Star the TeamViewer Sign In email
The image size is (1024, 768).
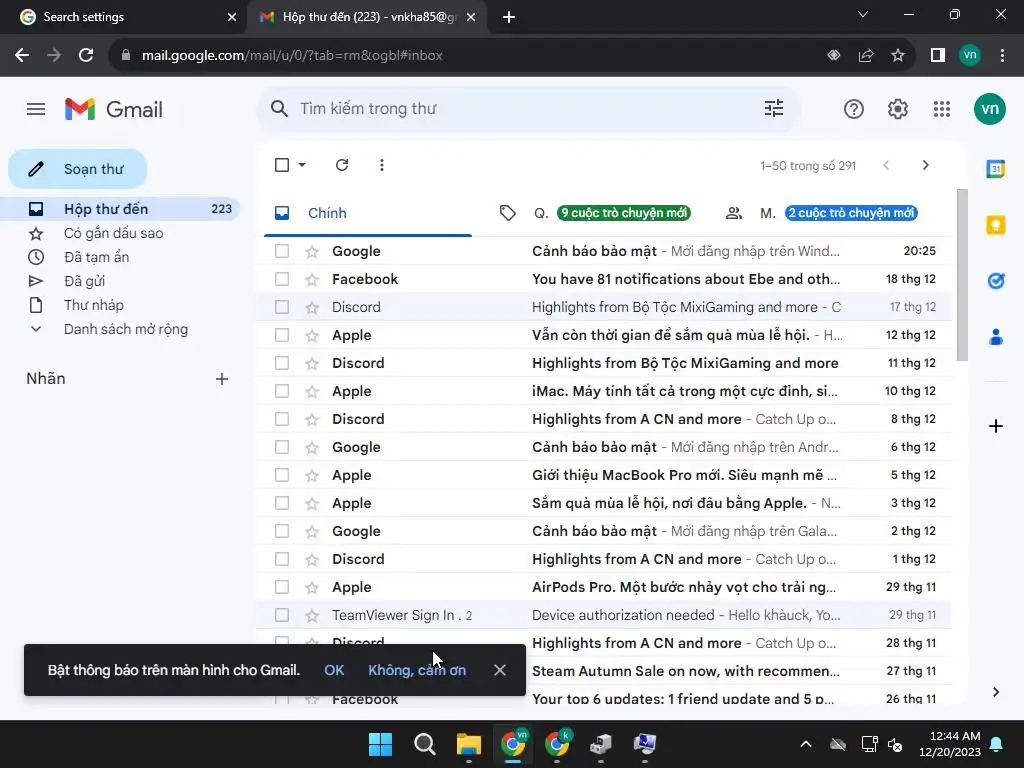coord(312,615)
